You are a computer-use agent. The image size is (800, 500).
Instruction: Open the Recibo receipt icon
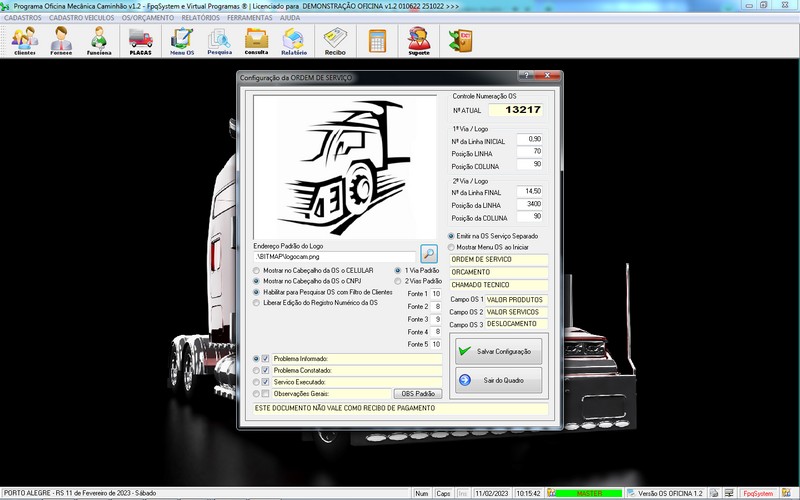click(x=335, y=40)
